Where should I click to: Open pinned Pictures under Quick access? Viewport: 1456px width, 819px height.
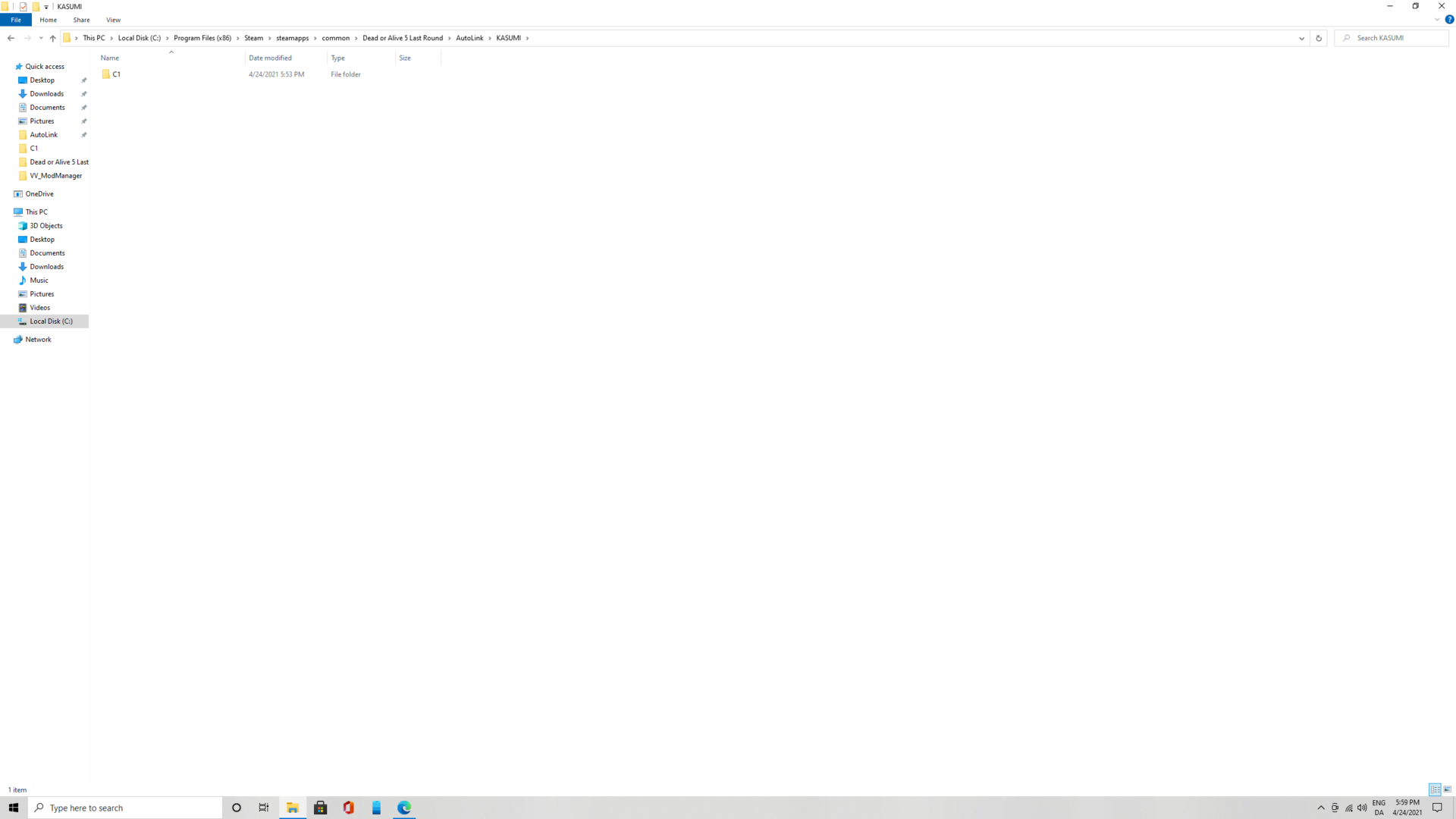[x=42, y=121]
